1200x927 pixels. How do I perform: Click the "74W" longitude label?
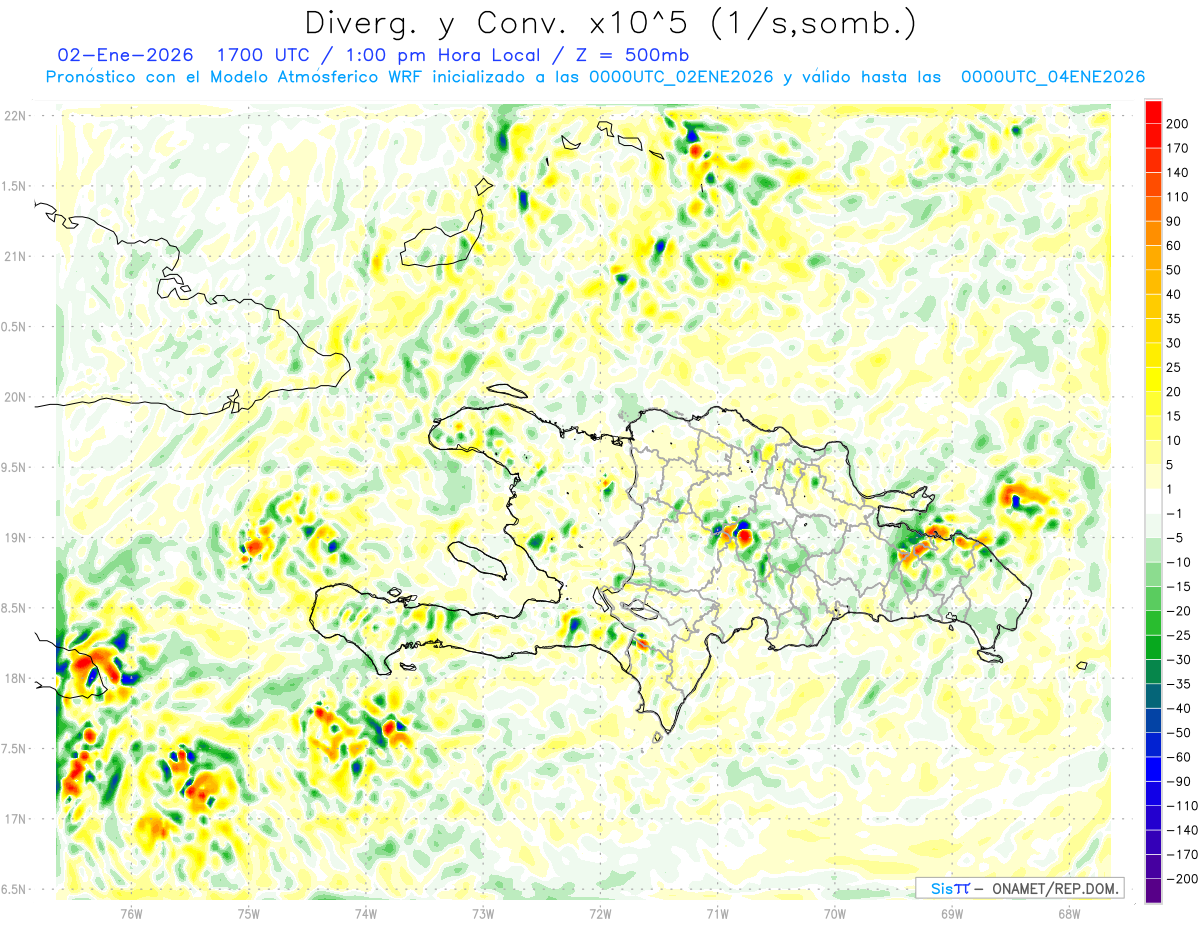coord(365,913)
